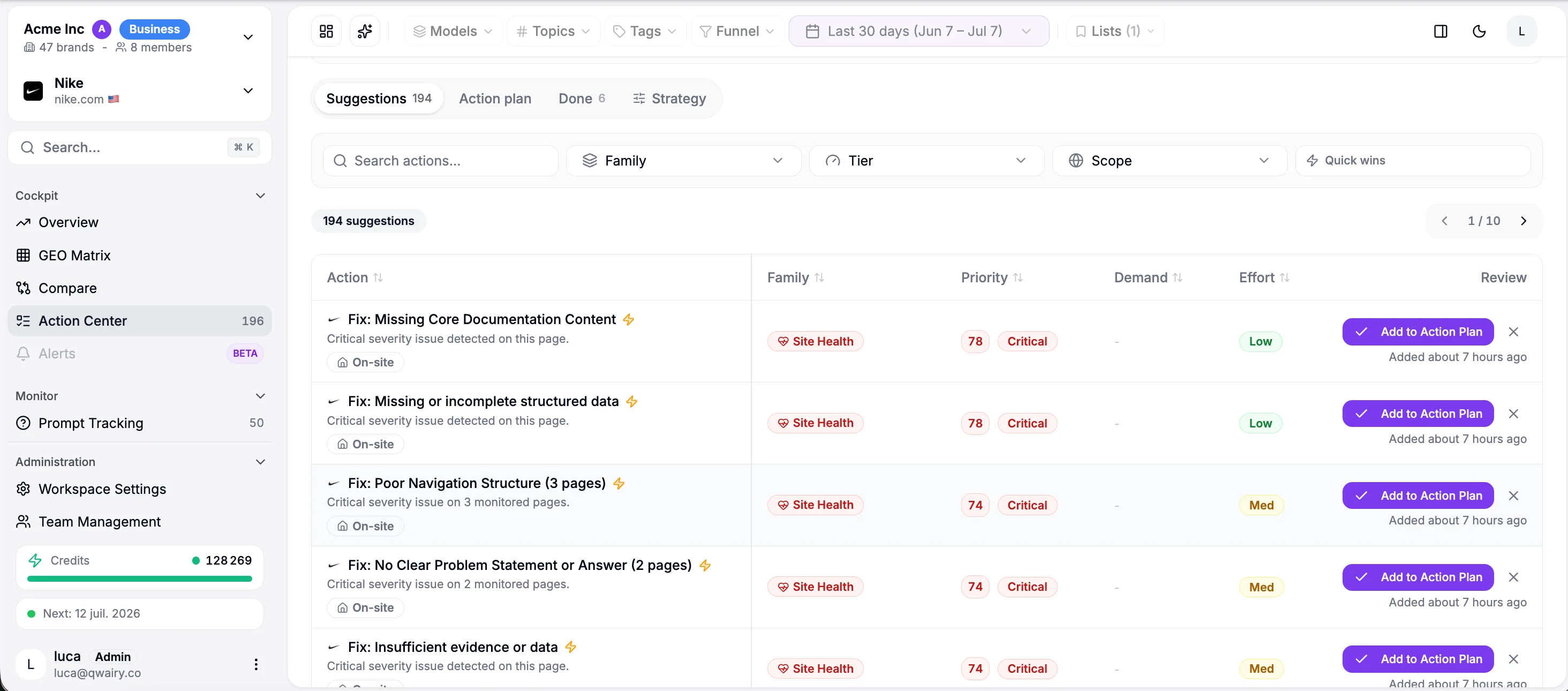Open Overview in the sidebar
This screenshot has height=691, width=1568.
(139, 223)
